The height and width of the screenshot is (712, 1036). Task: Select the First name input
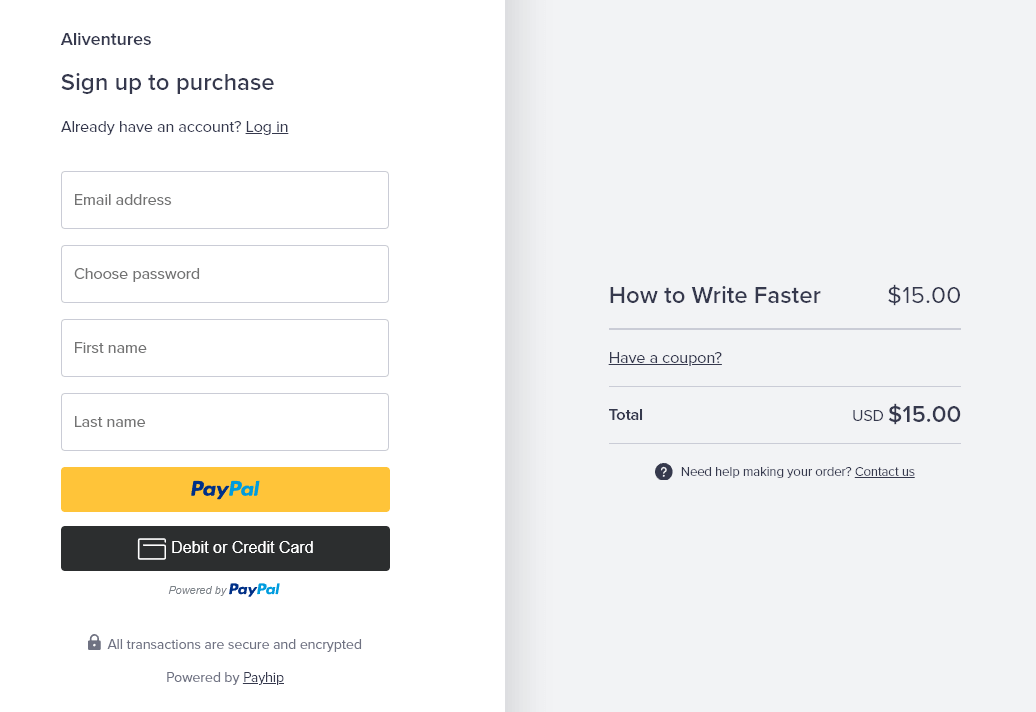point(225,348)
